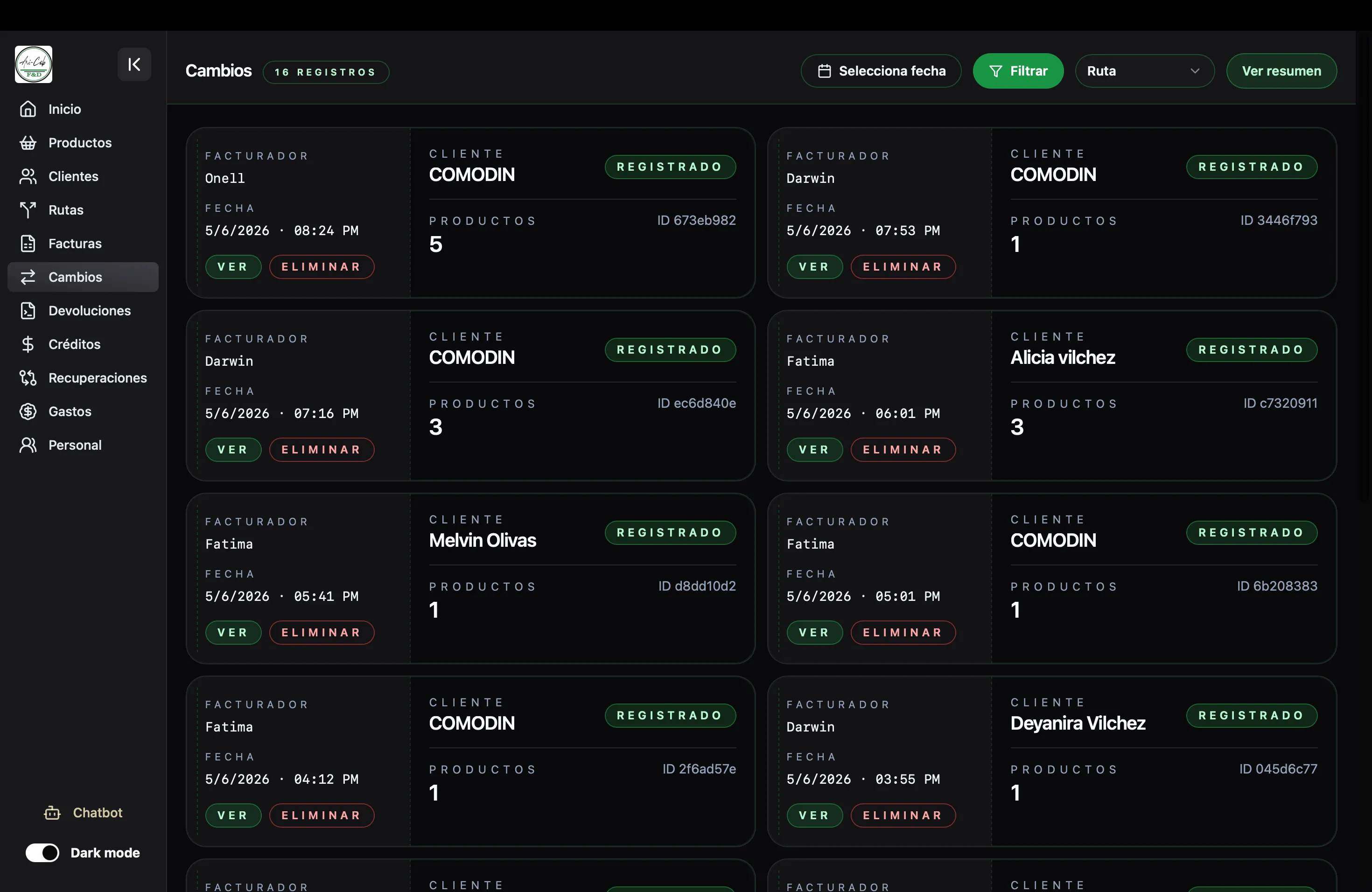1372x892 pixels.
Task: Click the Recuperaciones icon
Action: 28,378
